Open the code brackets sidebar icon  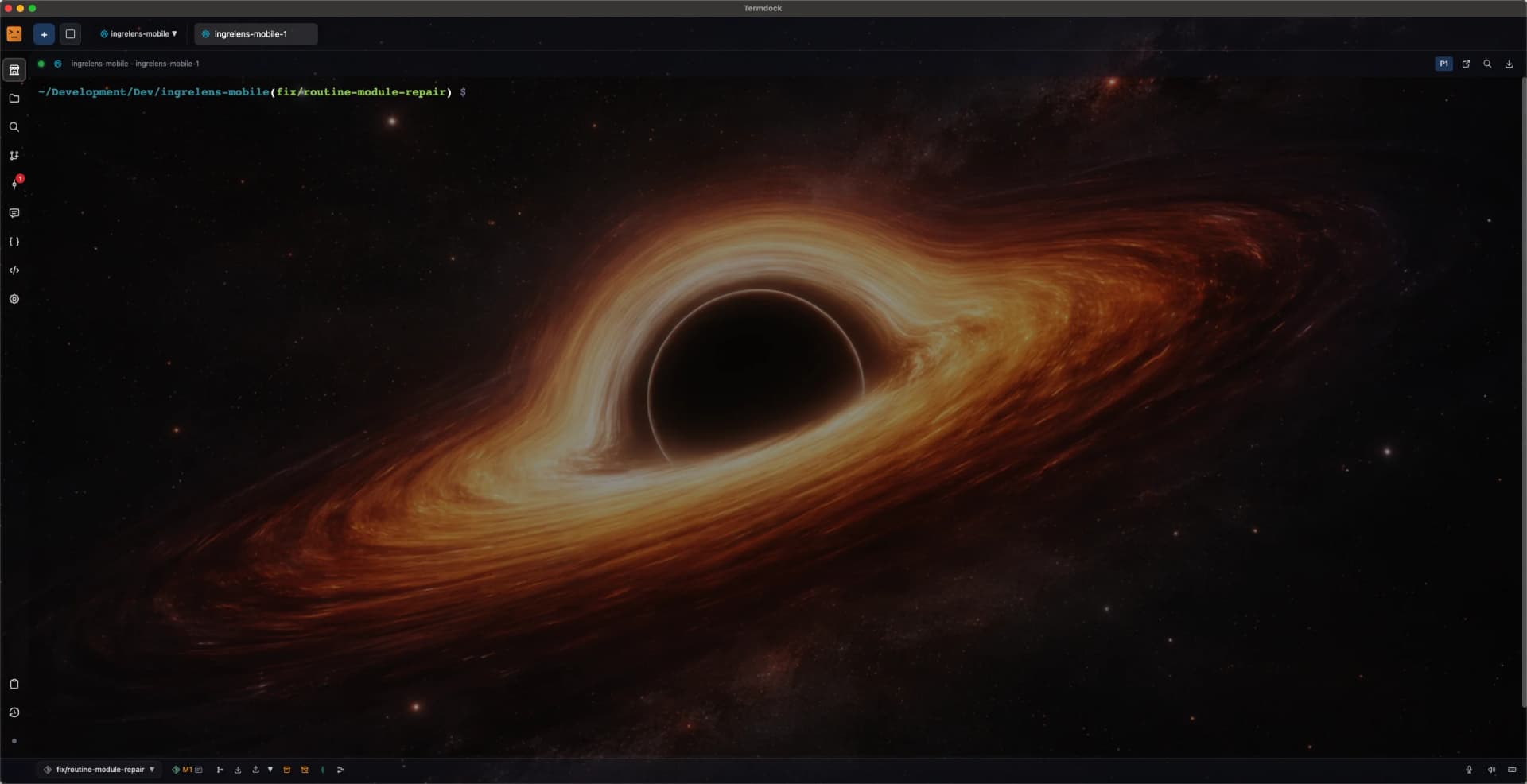coord(14,270)
